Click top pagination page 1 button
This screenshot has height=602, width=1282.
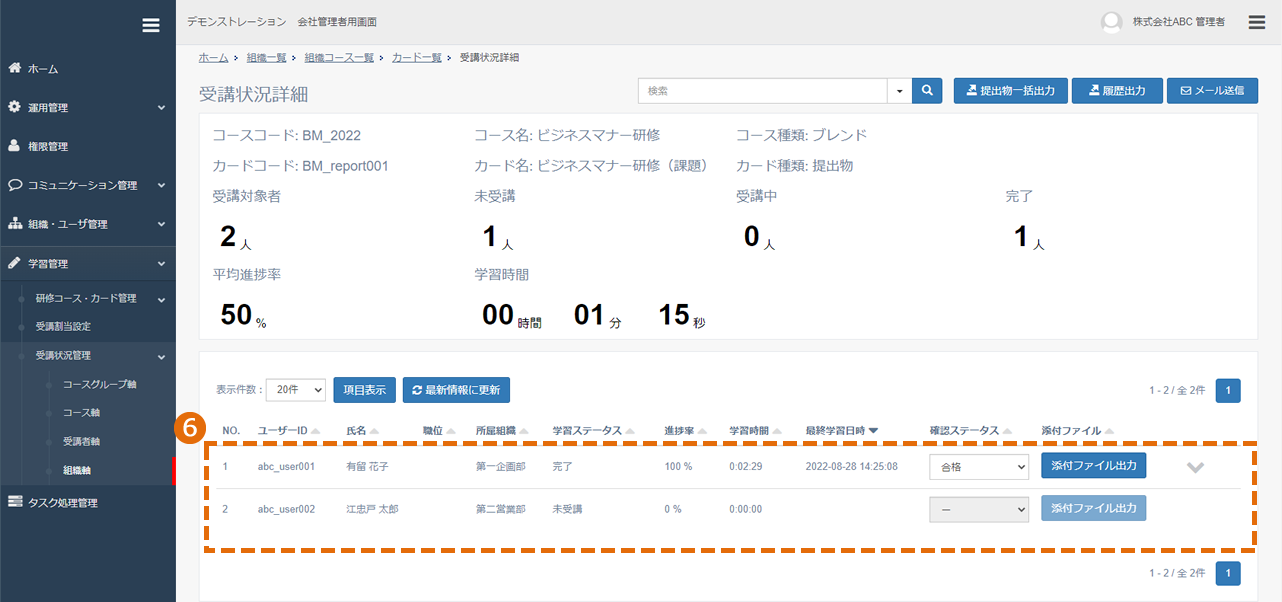(1228, 390)
